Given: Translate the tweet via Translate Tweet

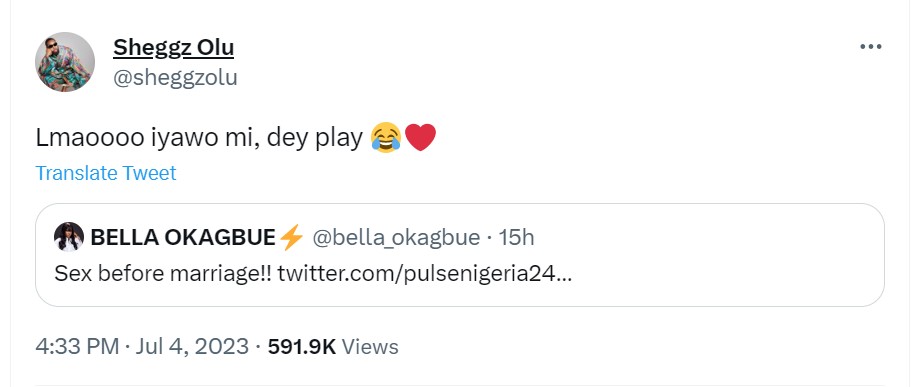Looking at the screenshot, I should point(106,173).
